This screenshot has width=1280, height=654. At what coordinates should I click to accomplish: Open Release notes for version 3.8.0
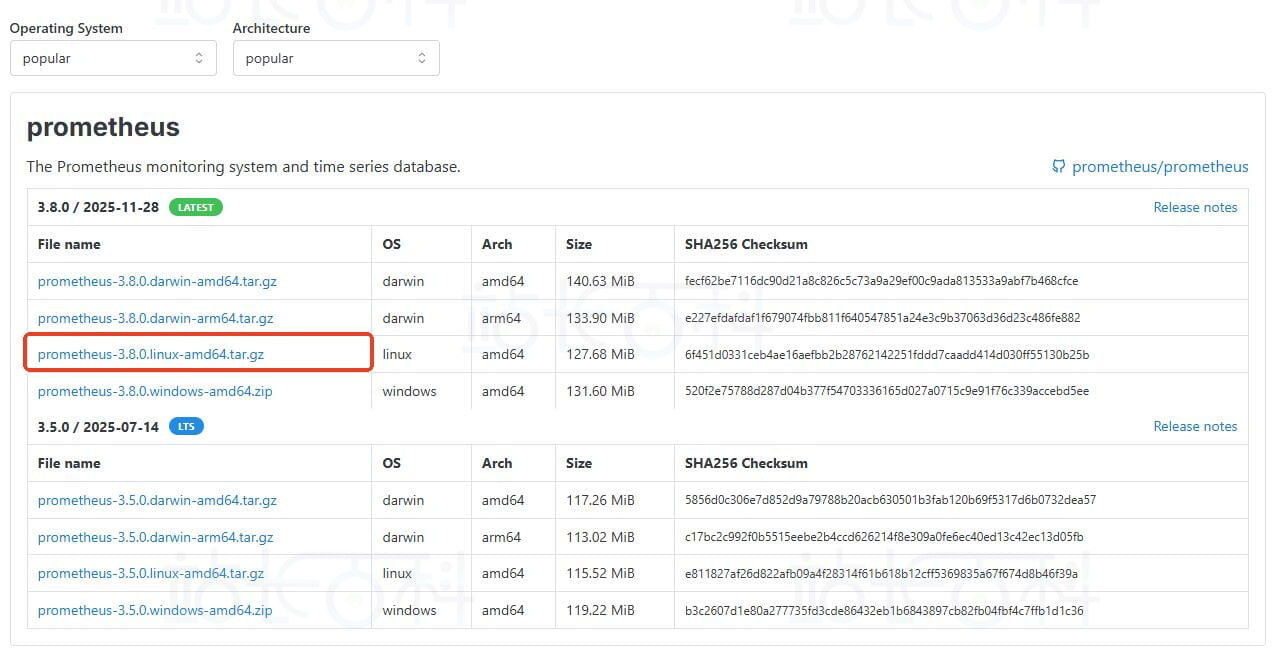pyautogui.click(x=1195, y=207)
